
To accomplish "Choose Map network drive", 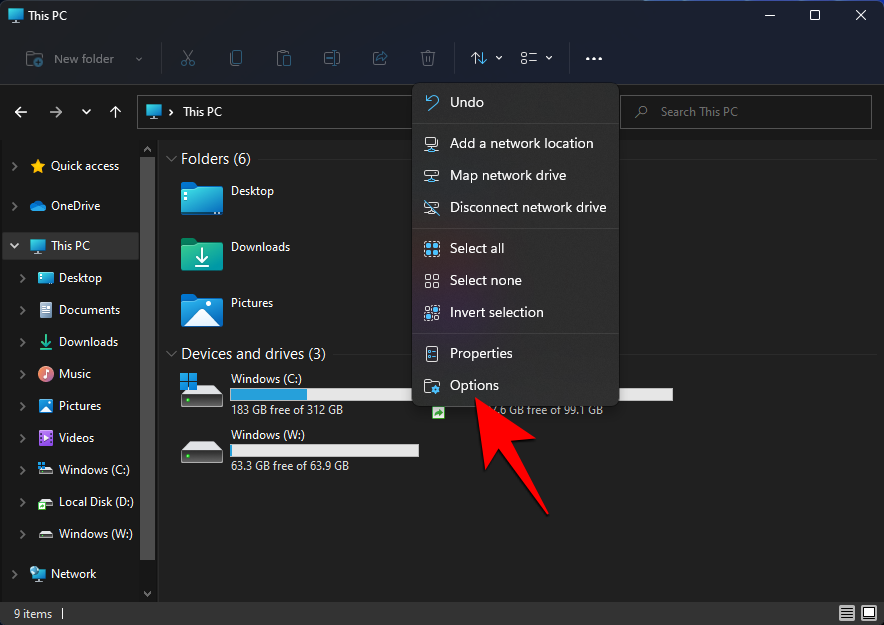I will [x=506, y=175].
